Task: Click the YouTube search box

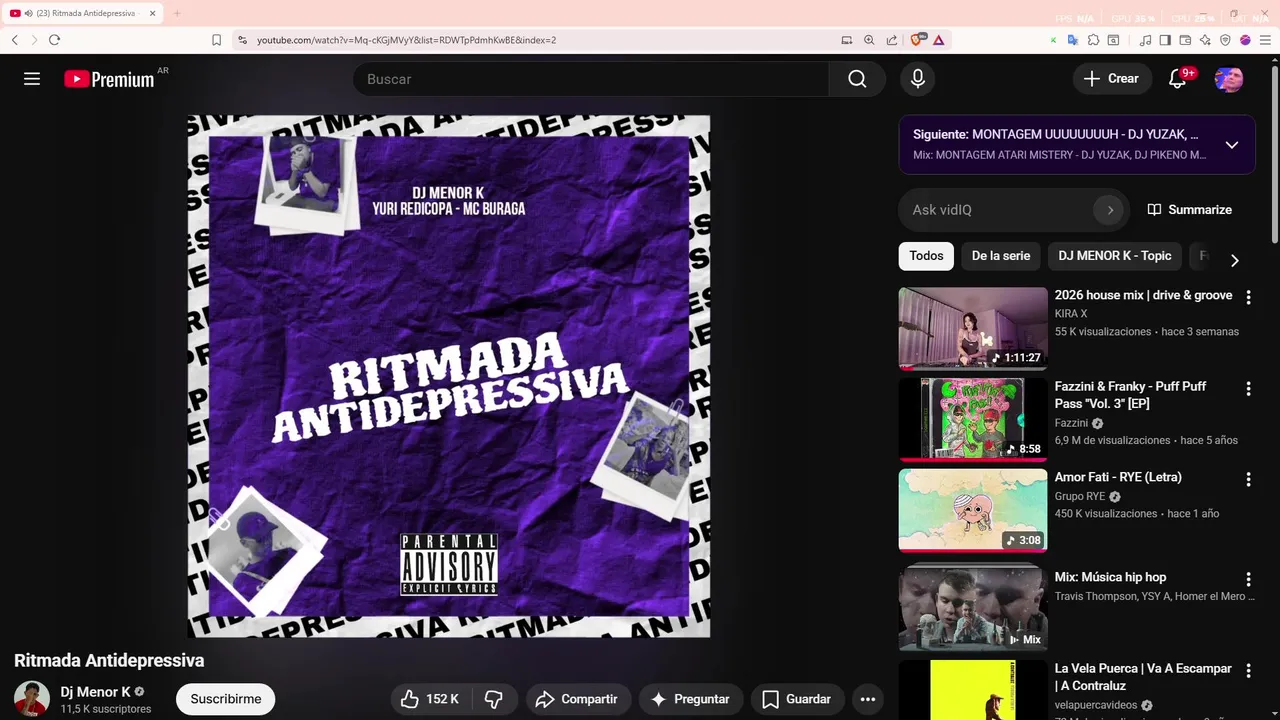Action: point(590,79)
